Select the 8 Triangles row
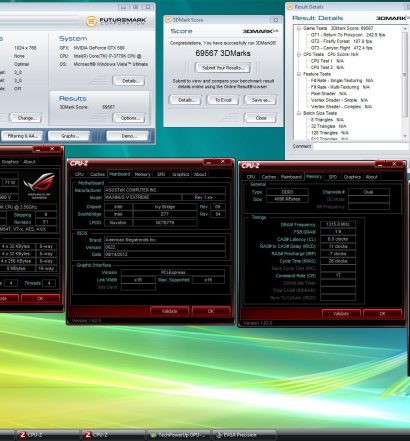Screen dimensions: 410x441 (327, 120)
